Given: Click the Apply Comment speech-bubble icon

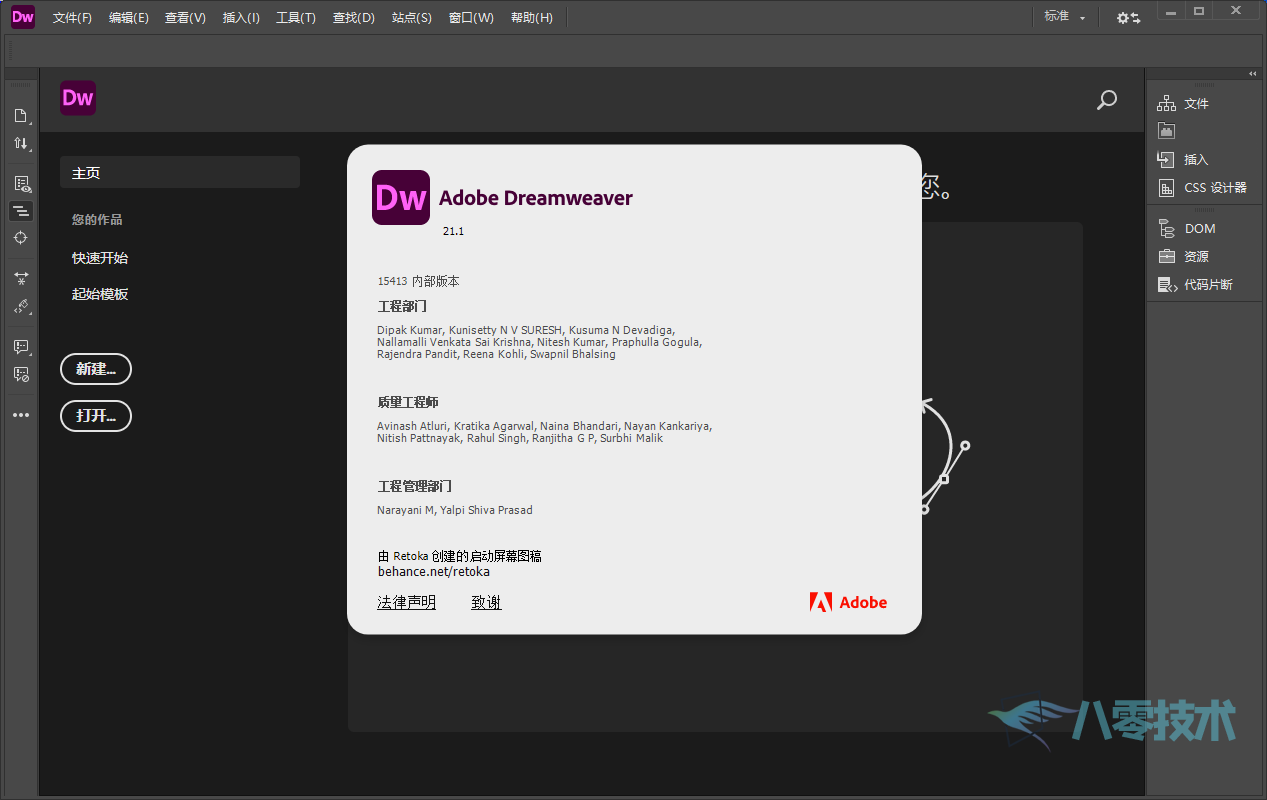Looking at the screenshot, I should pos(21,347).
